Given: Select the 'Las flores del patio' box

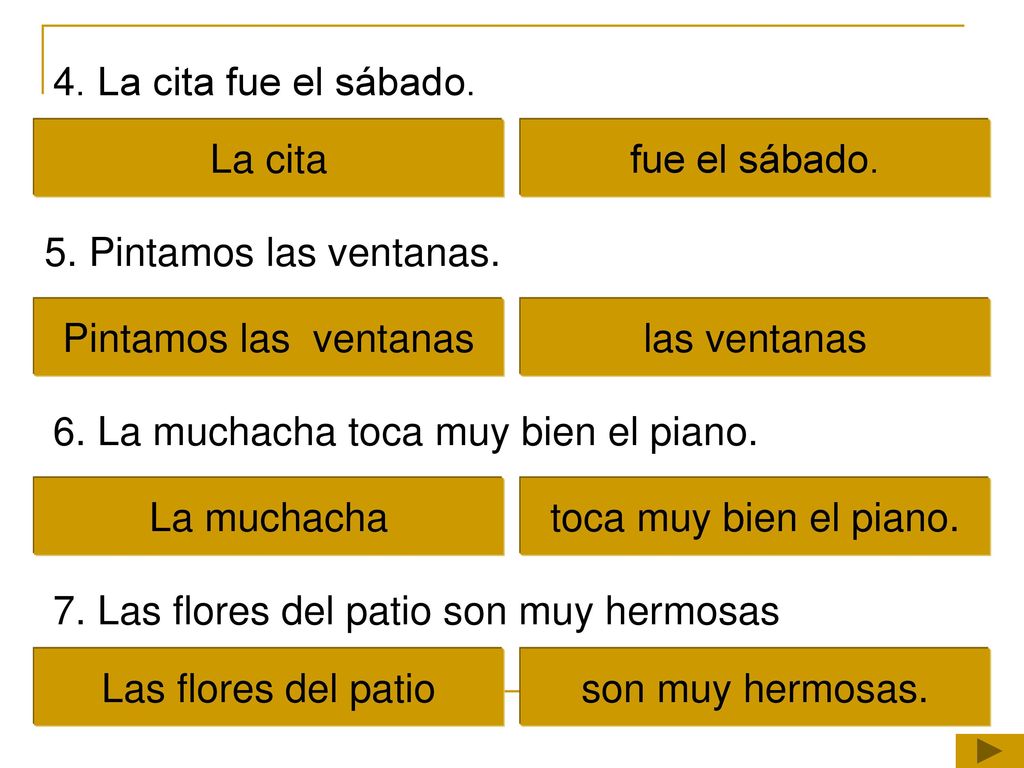Looking at the screenshot, I should click(268, 687).
